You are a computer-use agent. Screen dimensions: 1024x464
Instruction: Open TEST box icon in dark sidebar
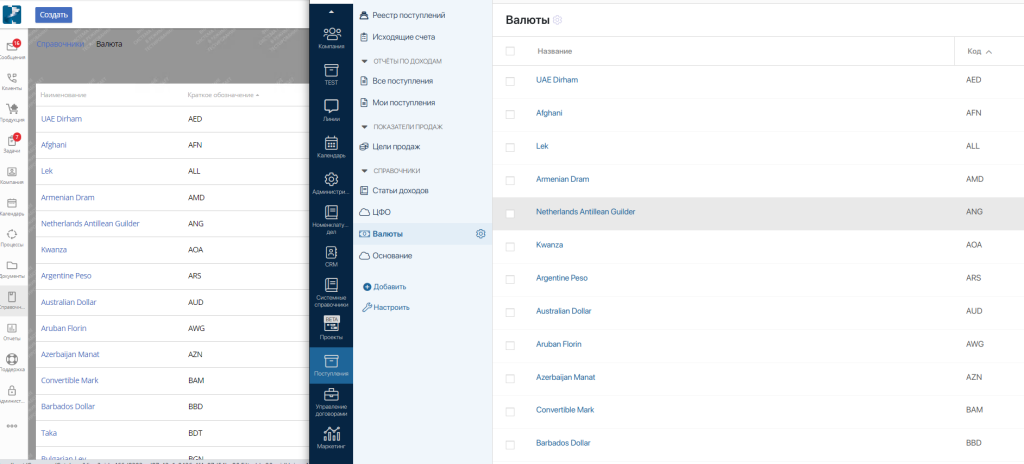pos(332,70)
